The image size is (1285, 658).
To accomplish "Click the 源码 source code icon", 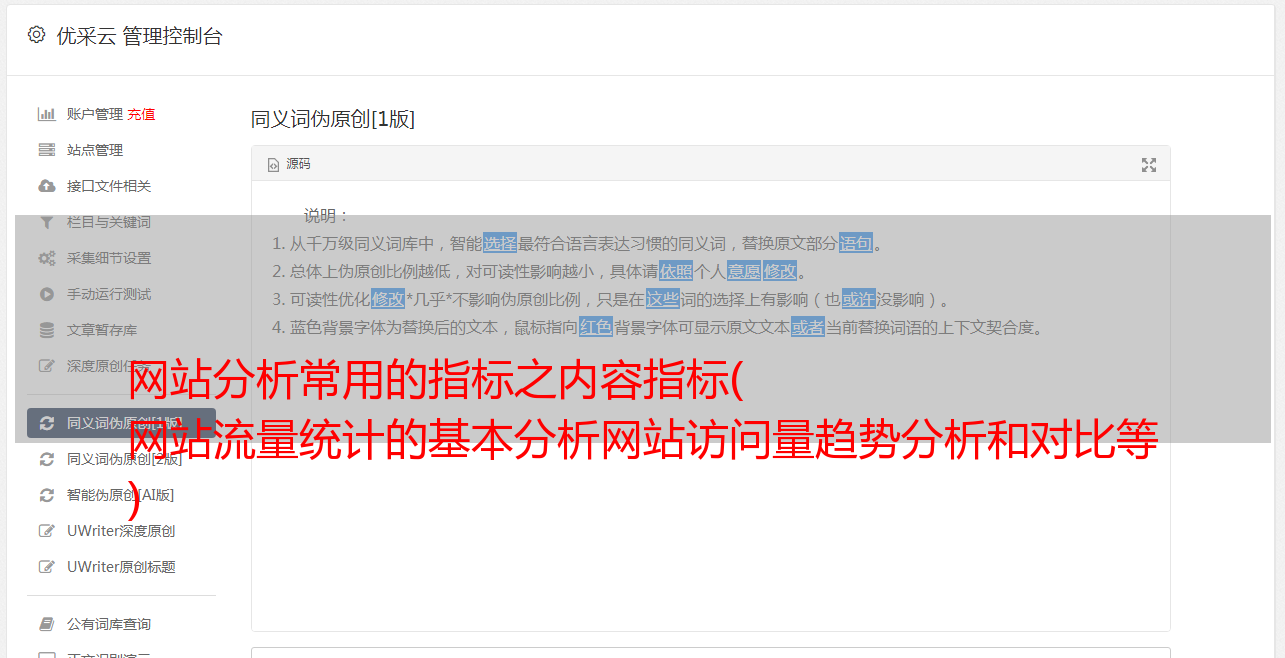I will 273,165.
